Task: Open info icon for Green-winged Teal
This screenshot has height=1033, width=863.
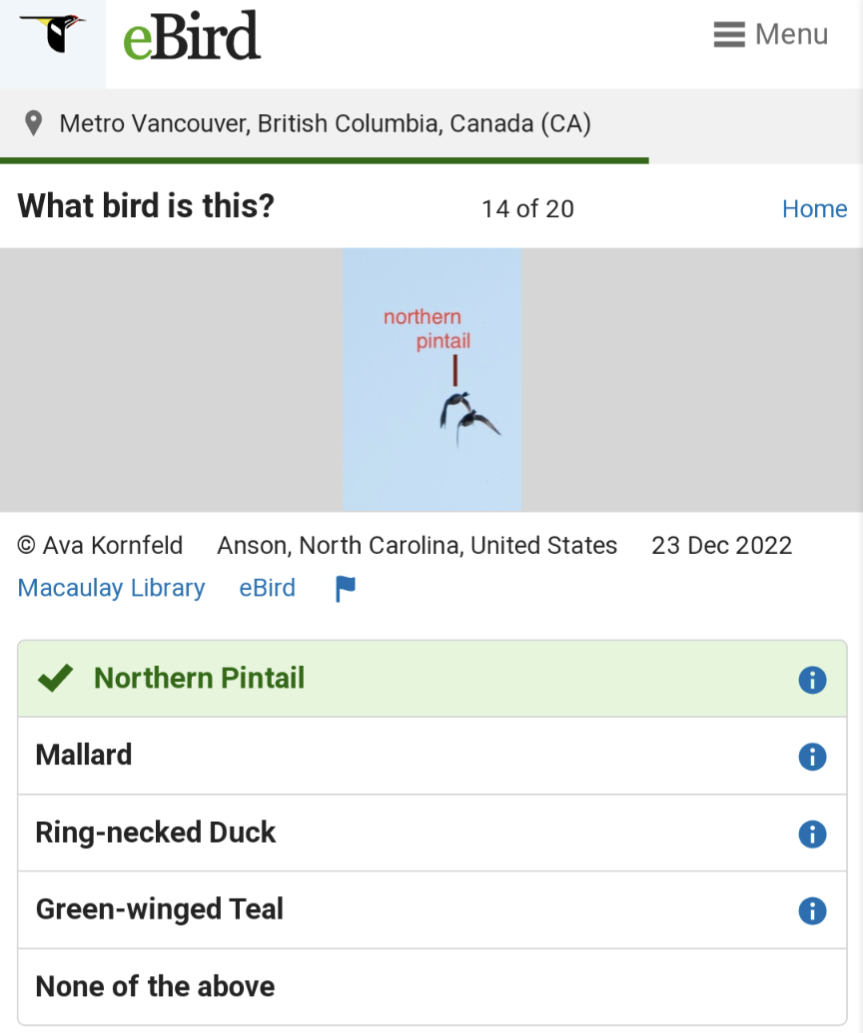Action: tap(812, 911)
